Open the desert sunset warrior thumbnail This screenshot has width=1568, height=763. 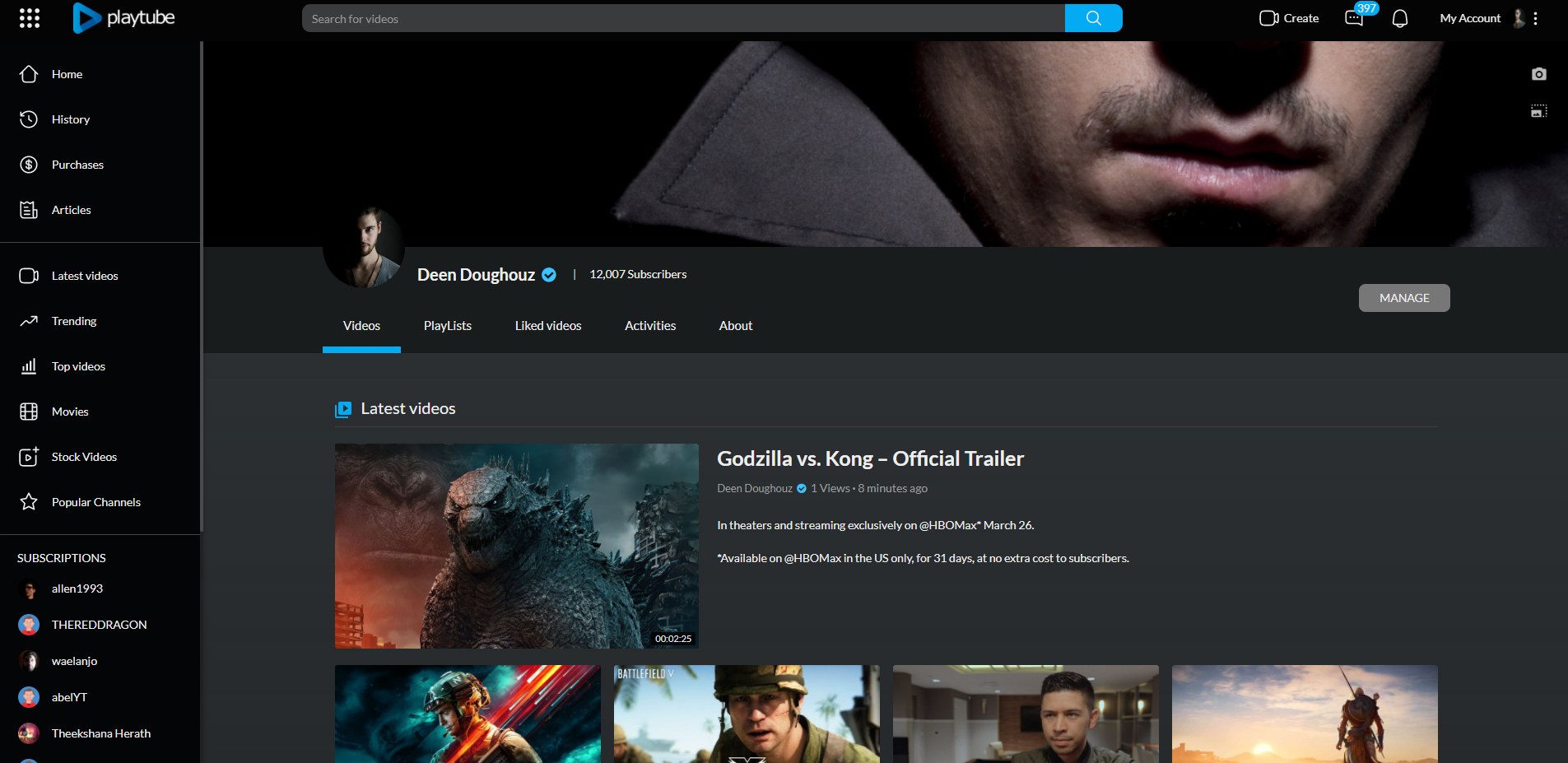[1305, 714]
